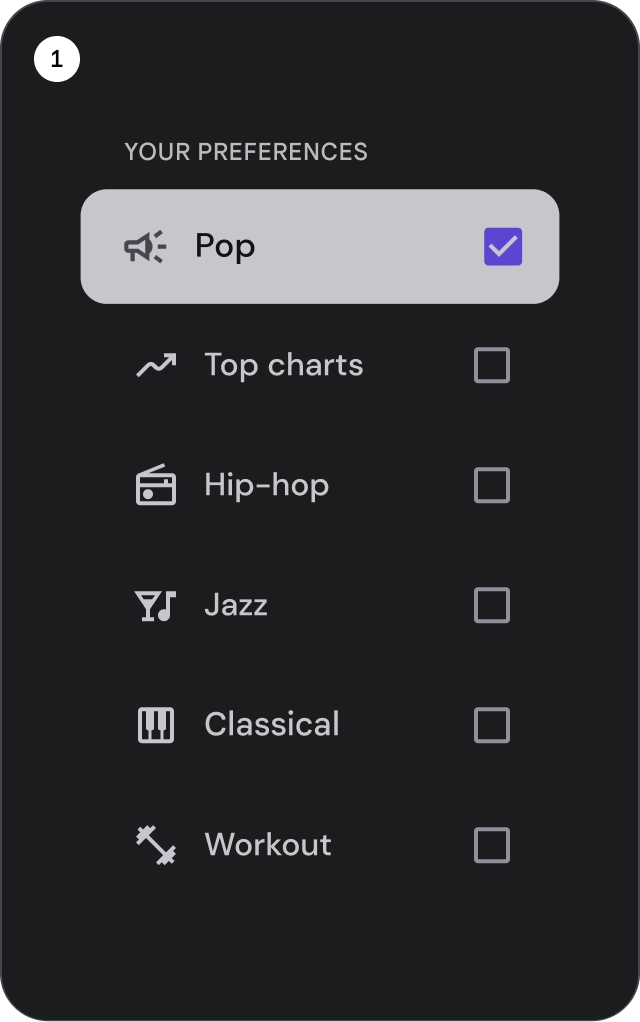Click the radio icon next to Hip-hop
This screenshot has width=640, height=1022.
click(155, 485)
